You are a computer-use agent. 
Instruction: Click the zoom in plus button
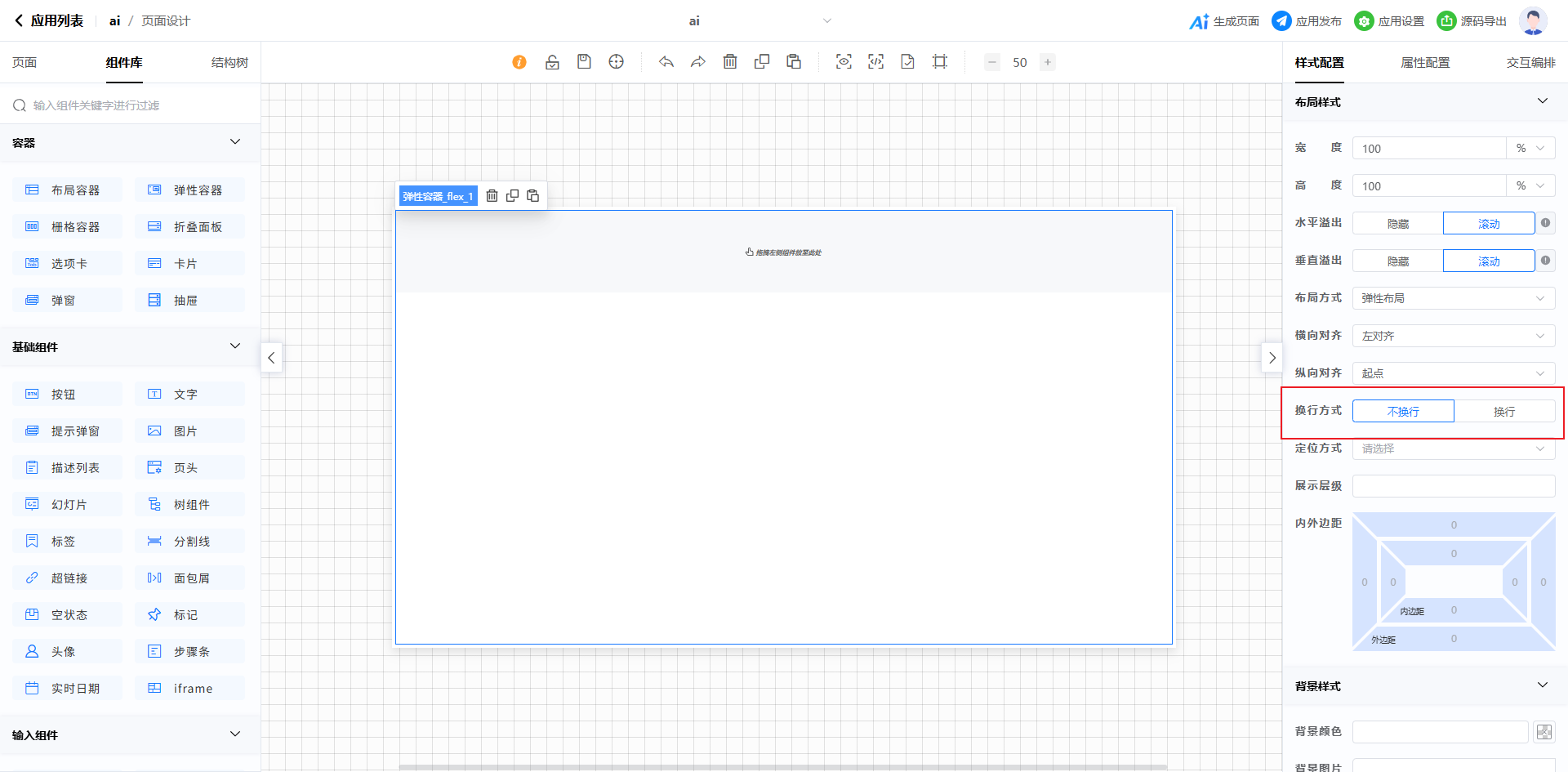point(1047,62)
